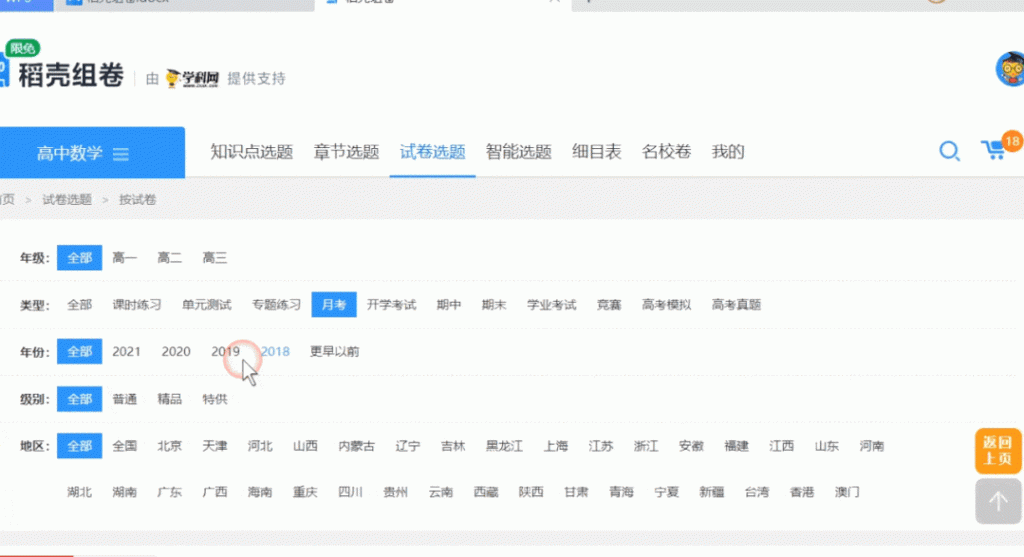Viewport: 1024px width, 557px height.
Task: Select 全部 in the 类型 row
Action: pos(80,305)
